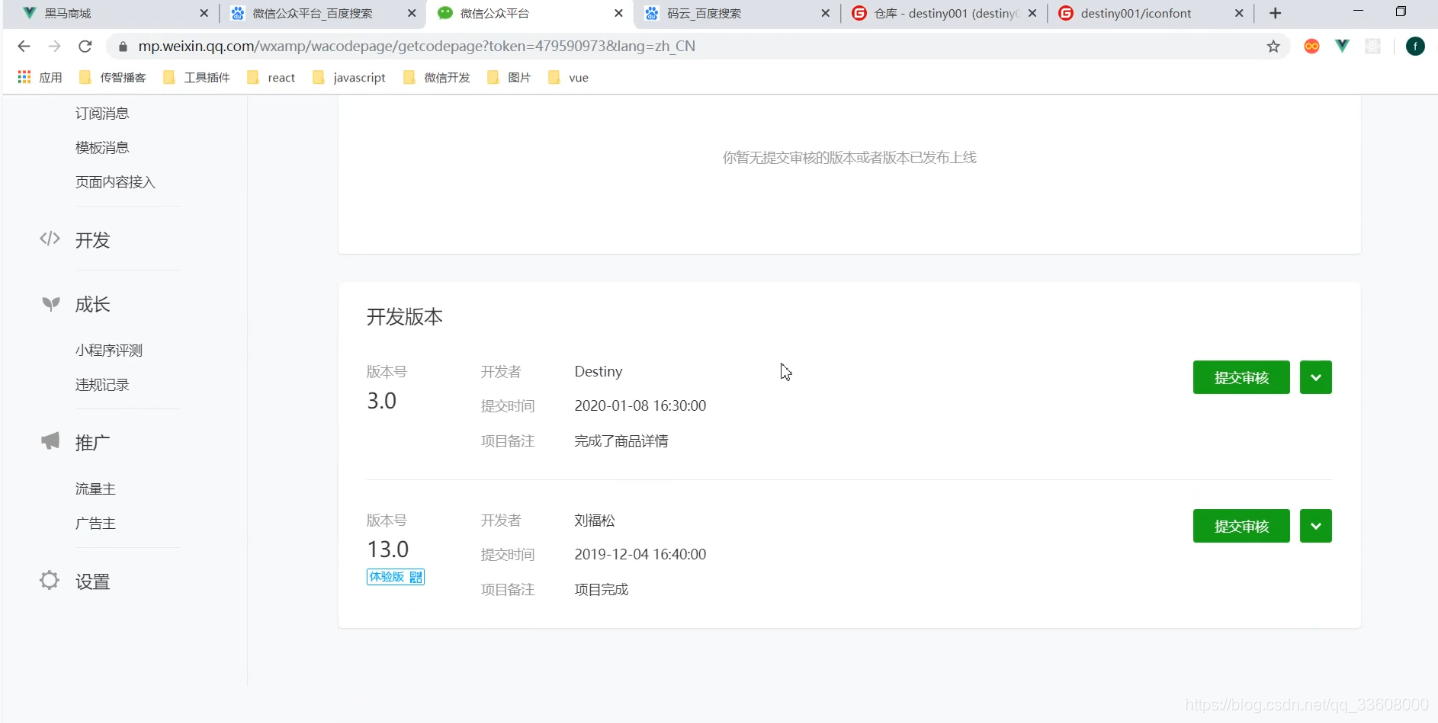Open the react bookmark folder
The width and height of the screenshot is (1438, 723).
click(x=271, y=77)
